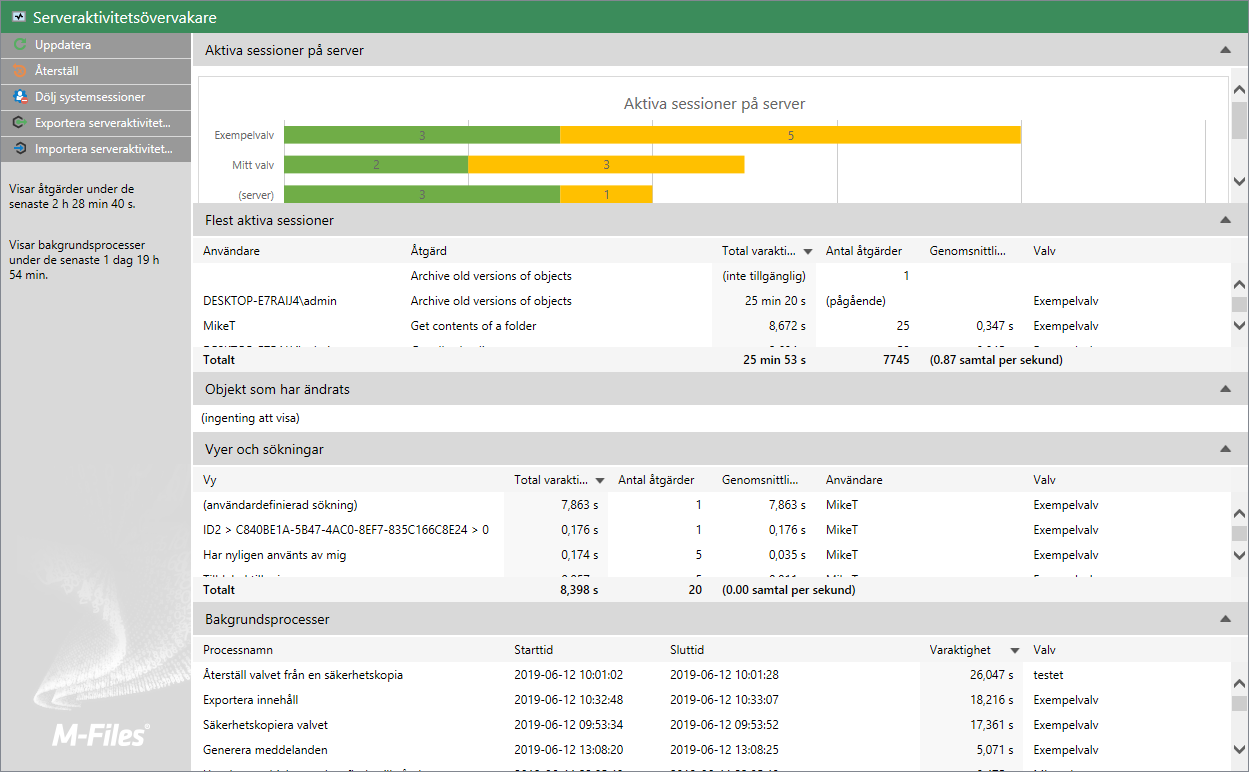The image size is (1249, 772).
Task: Refresh data with the Uppdatera button
Action: (x=95, y=45)
